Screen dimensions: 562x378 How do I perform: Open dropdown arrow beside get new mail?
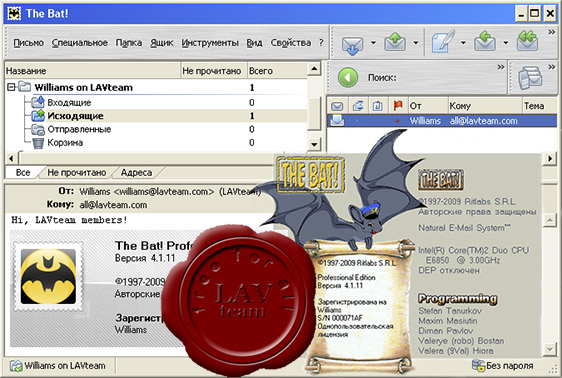[x=373, y=43]
